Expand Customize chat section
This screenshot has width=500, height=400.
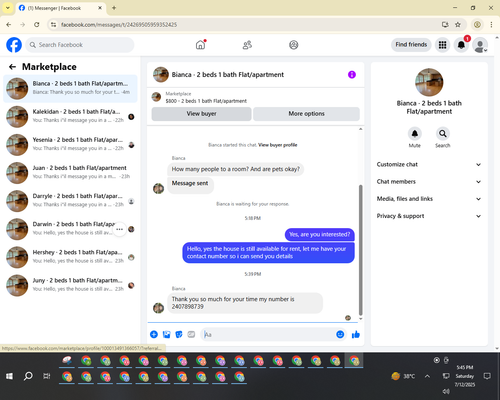click(x=429, y=165)
